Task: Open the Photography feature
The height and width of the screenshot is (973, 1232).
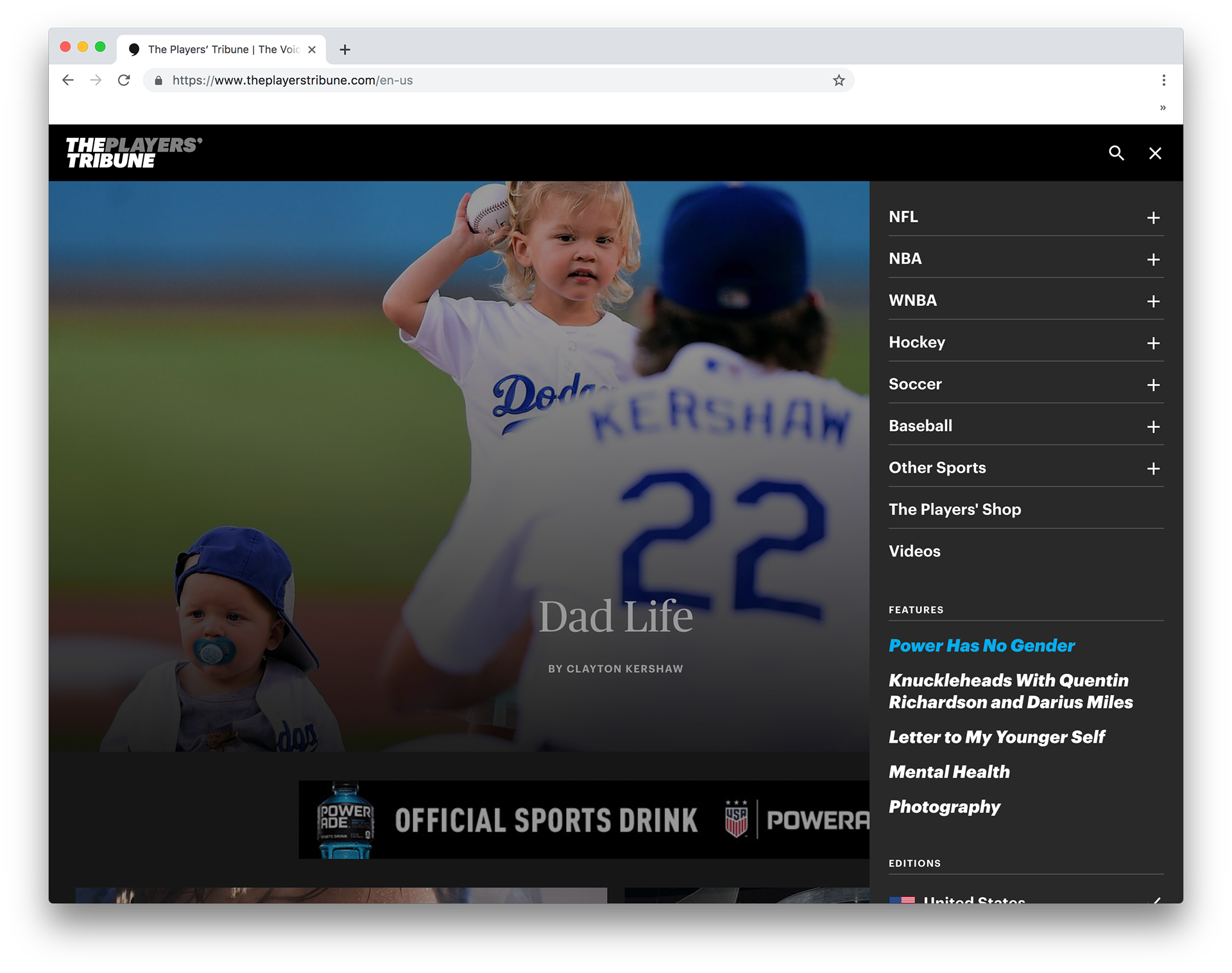Action: [x=945, y=807]
